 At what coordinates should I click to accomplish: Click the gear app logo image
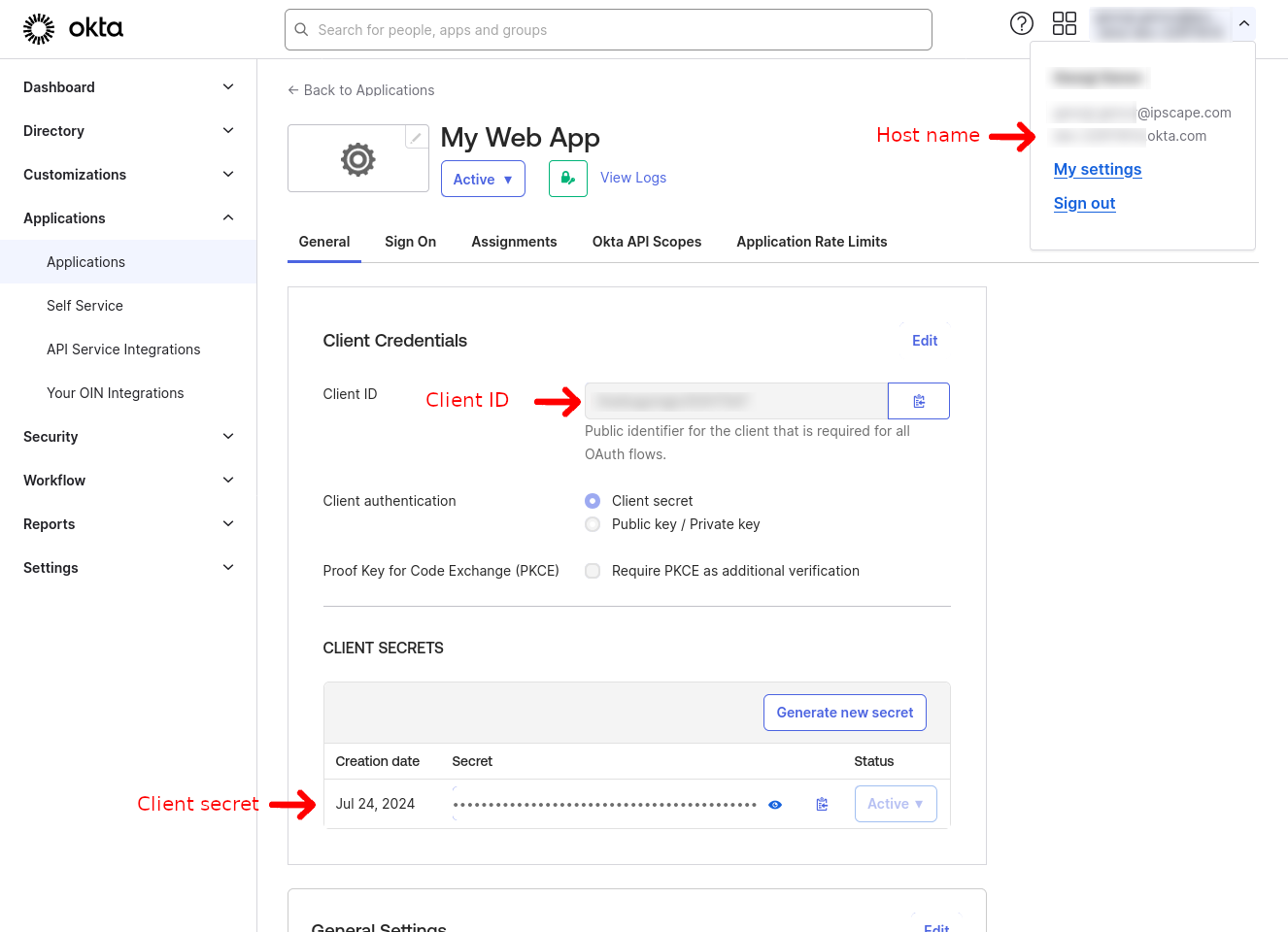357,159
